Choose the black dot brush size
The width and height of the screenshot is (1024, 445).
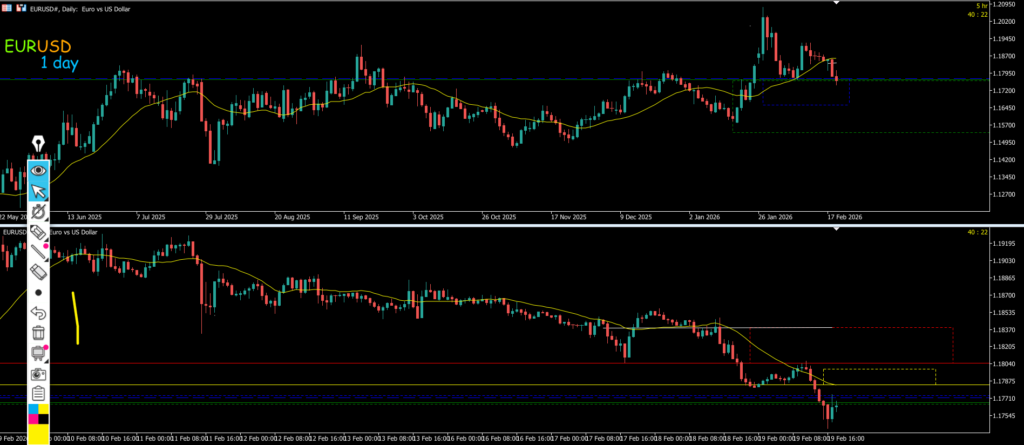point(39,293)
